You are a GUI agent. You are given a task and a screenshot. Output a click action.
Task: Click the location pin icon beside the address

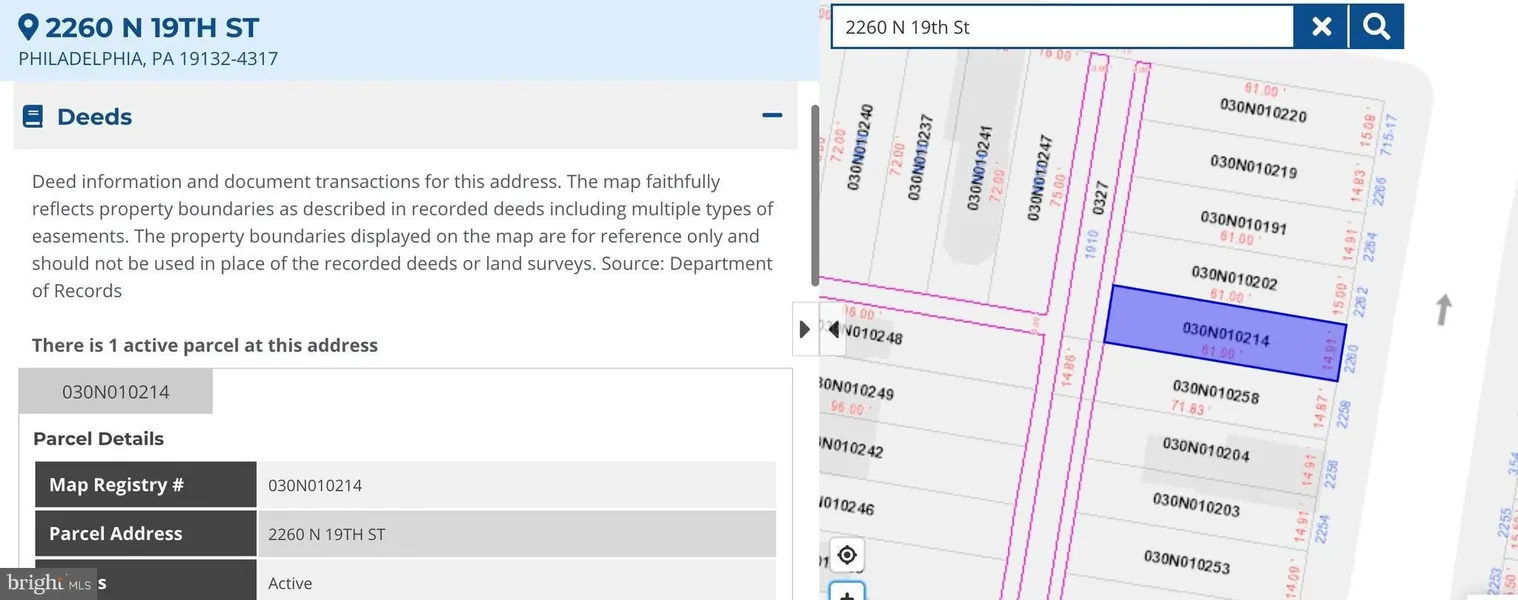pos(29,27)
